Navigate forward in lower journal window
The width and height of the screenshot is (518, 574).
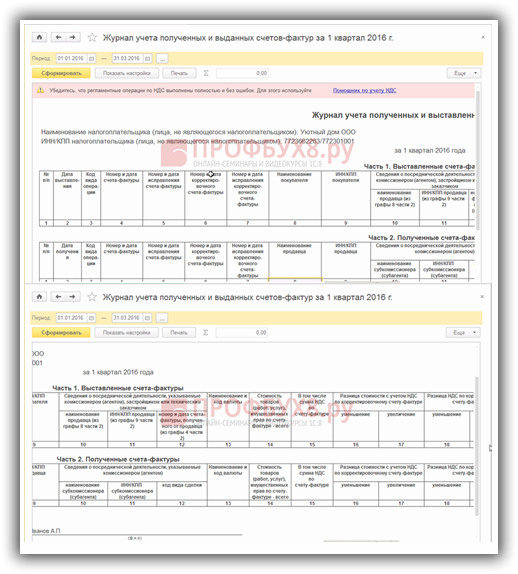point(72,297)
